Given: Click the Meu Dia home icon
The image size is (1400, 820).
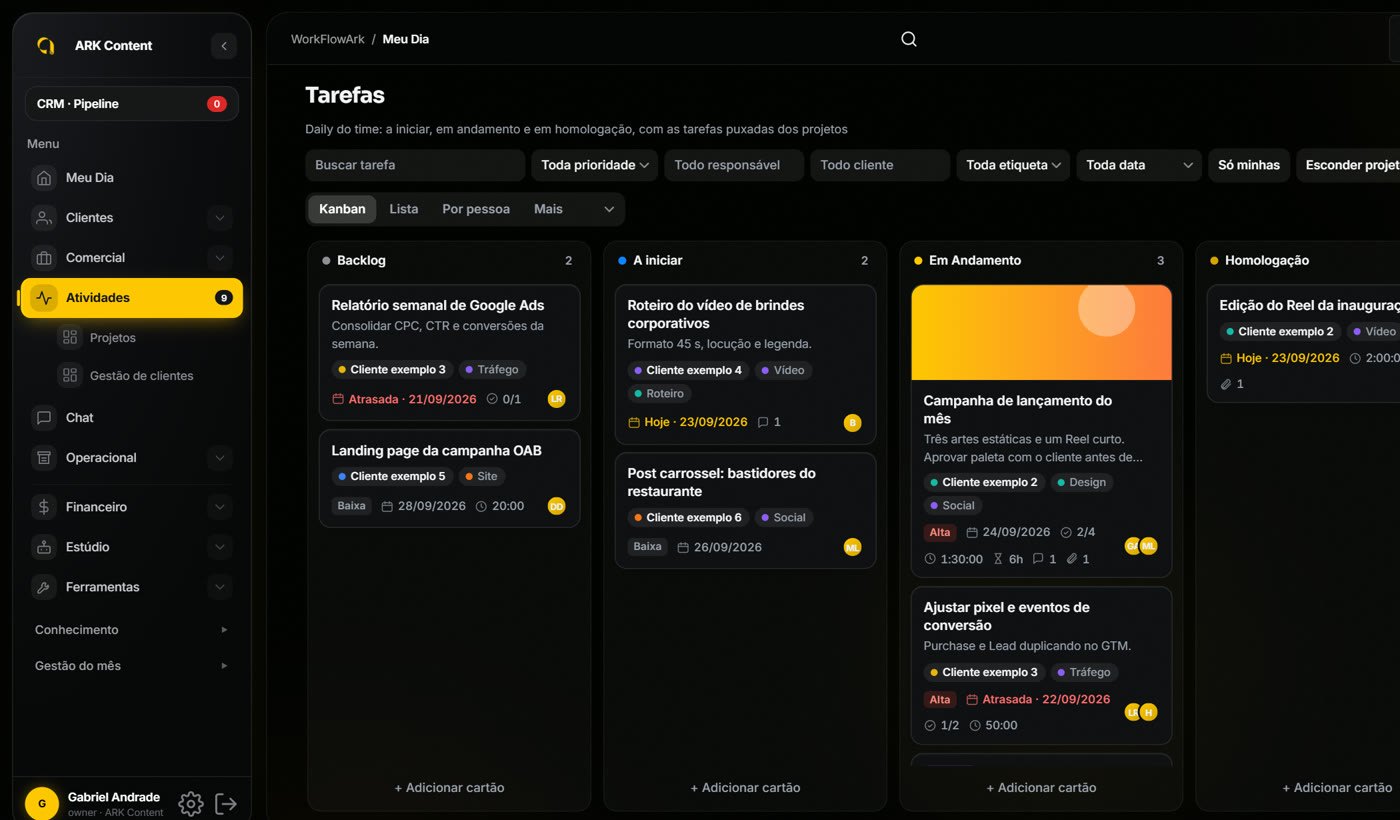Looking at the screenshot, I should coord(43,178).
